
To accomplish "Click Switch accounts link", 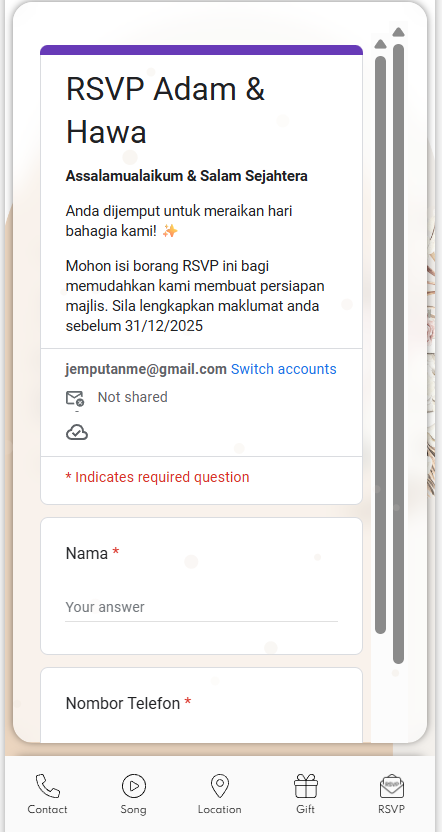I will point(283,369).
